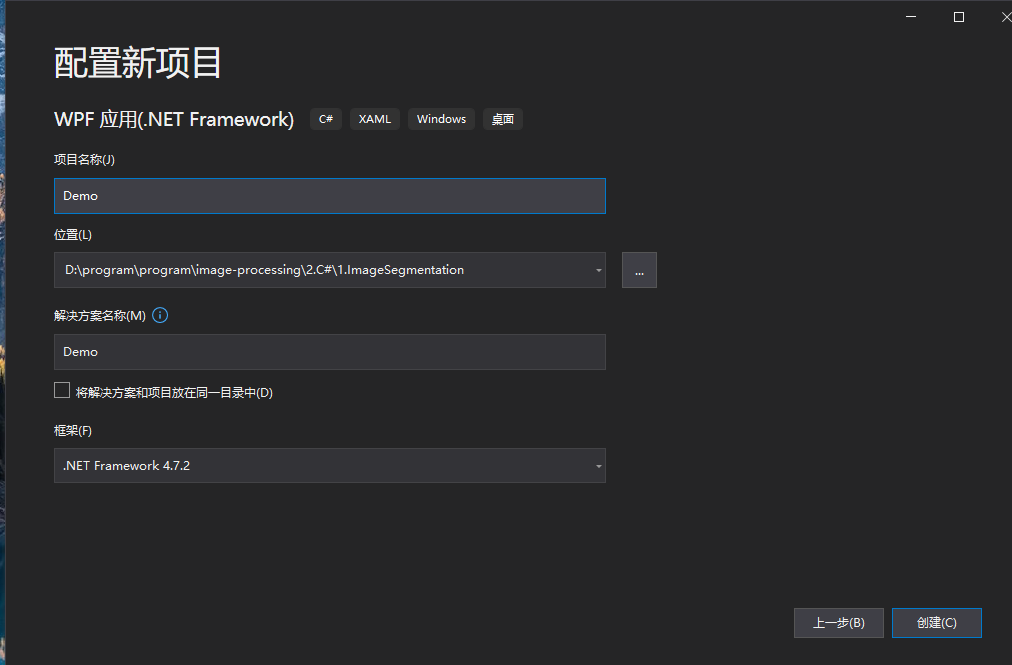Screen dimensions: 1012x665
Task: Click the 上一步(B) button
Action: (838, 622)
